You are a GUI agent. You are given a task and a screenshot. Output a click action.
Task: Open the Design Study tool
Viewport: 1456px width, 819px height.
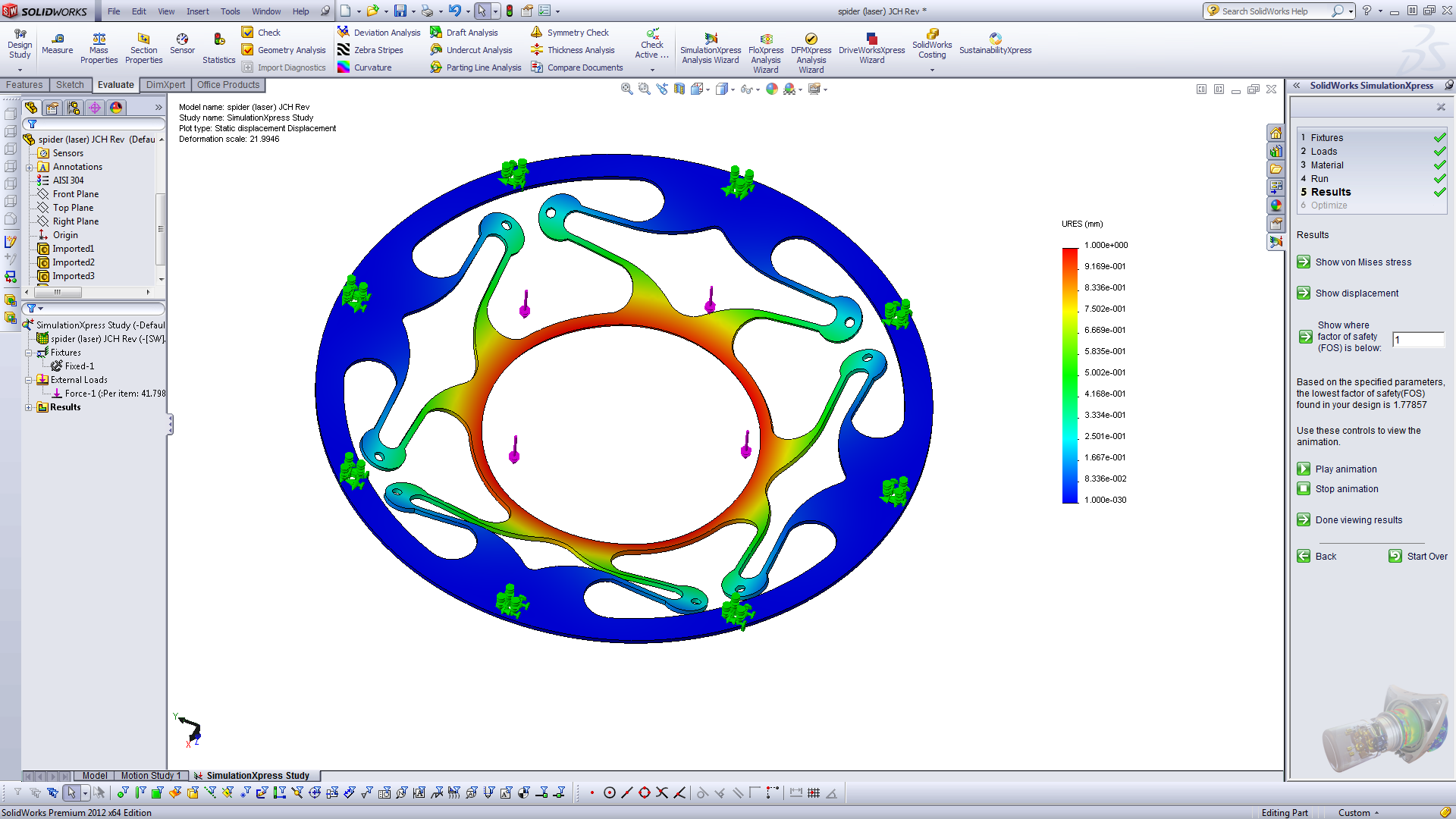coord(20,45)
